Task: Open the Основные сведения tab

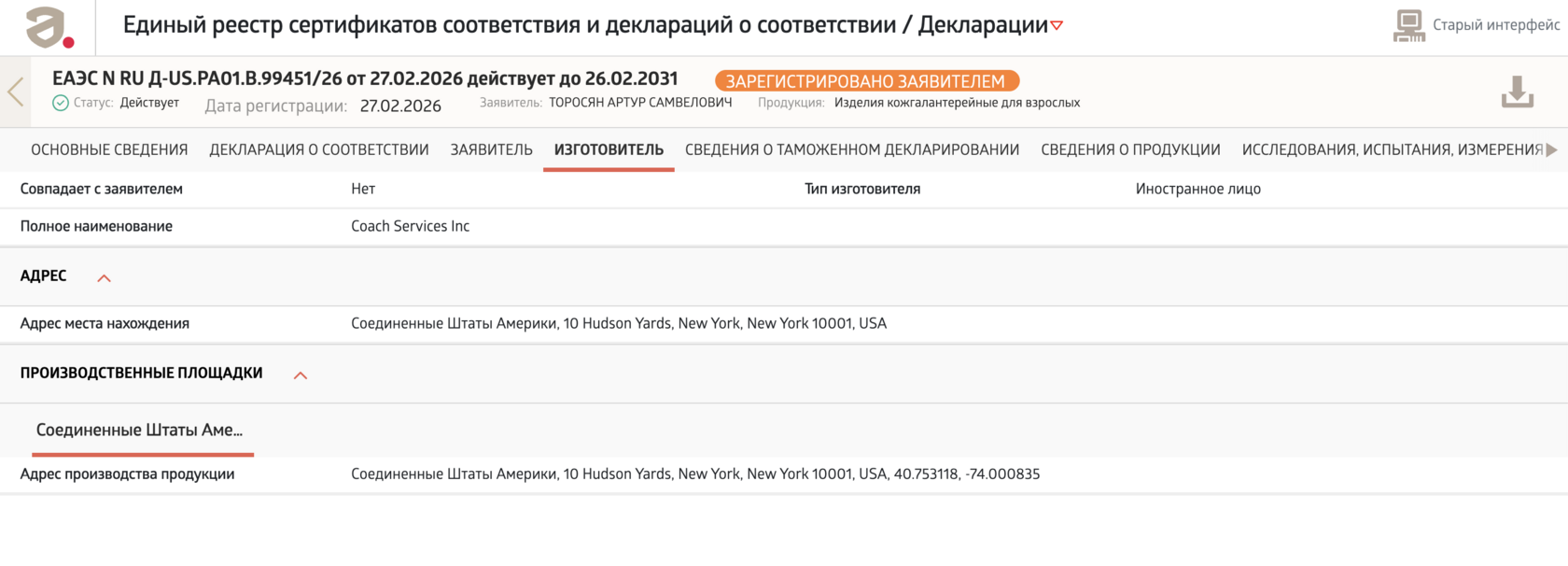Action: tap(109, 149)
